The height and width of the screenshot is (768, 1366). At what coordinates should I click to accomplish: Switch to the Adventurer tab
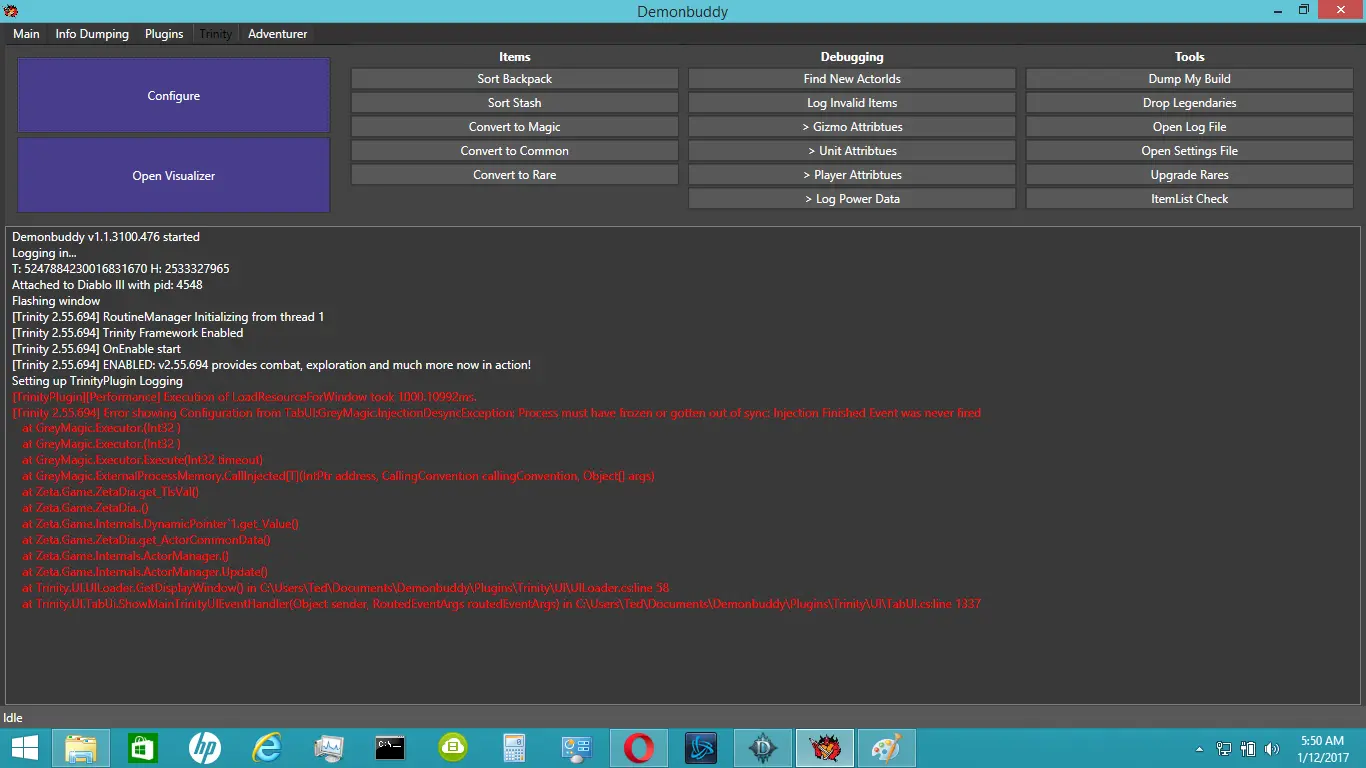click(277, 34)
